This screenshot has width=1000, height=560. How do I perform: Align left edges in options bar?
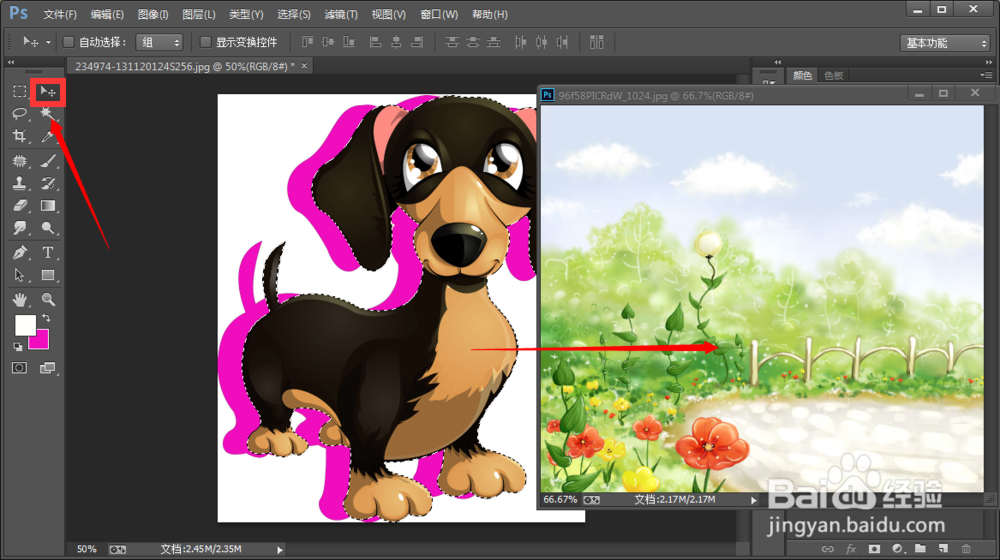[x=376, y=42]
